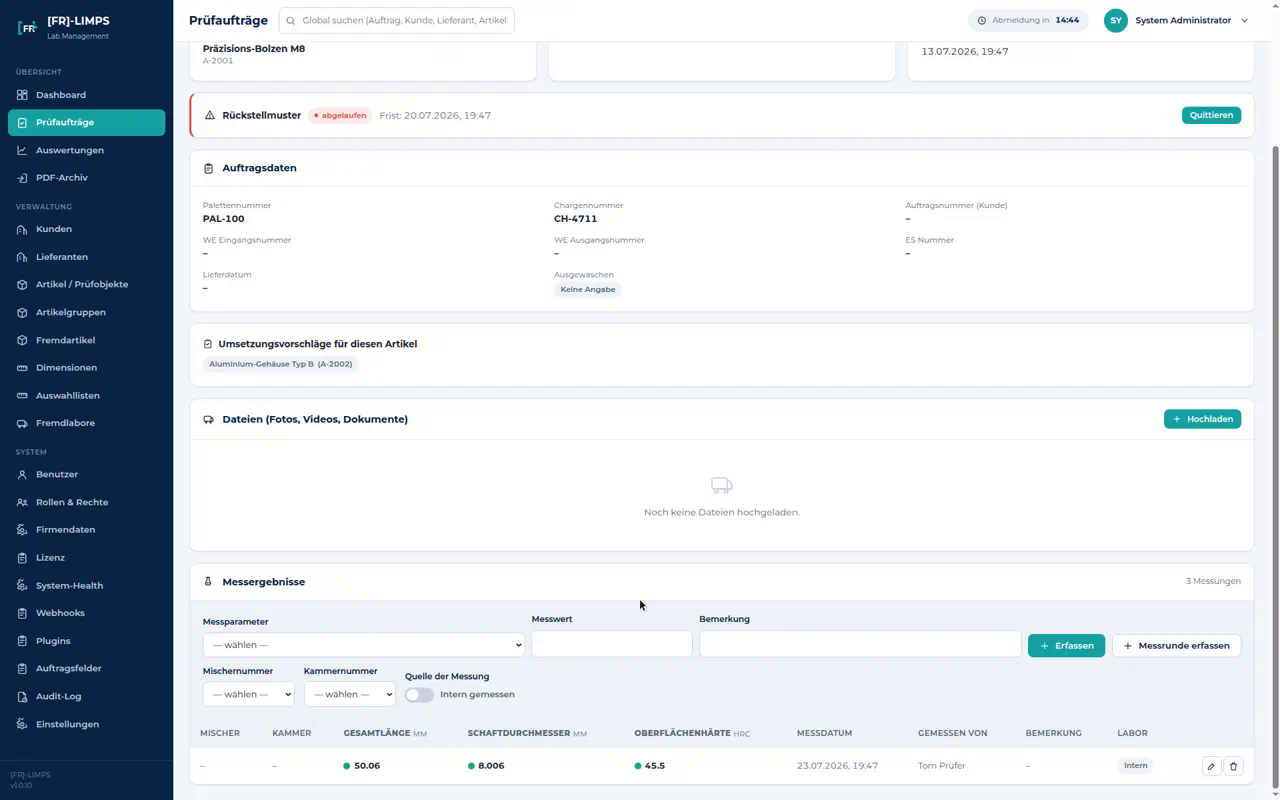Click the Lieferanten sidebar icon
Screen dimensions: 1280x800
(22, 257)
